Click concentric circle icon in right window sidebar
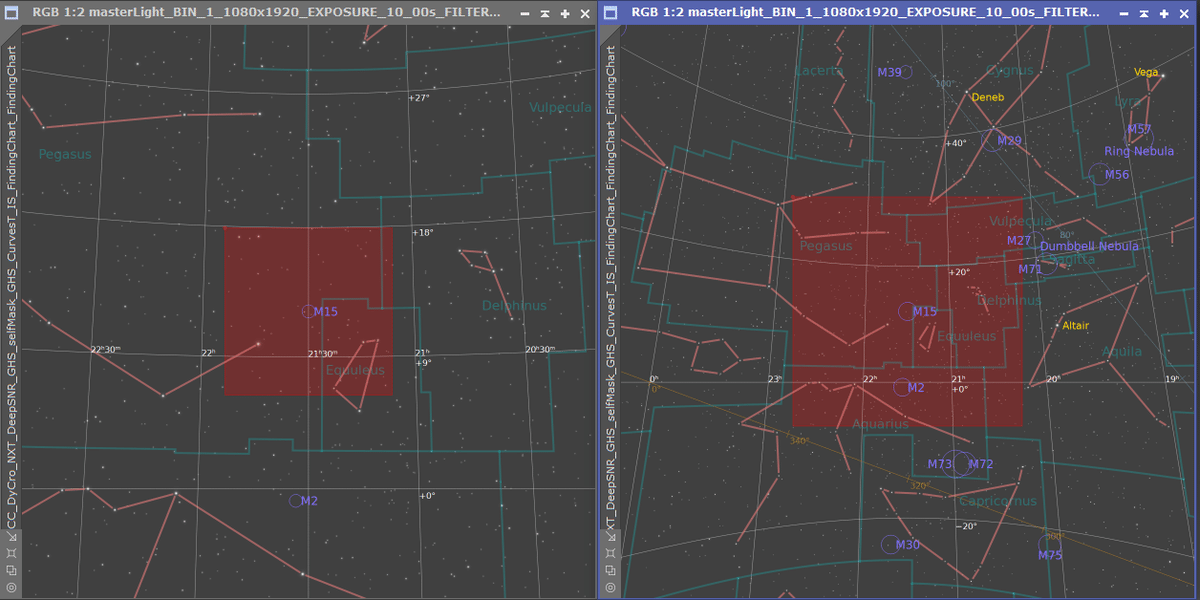This screenshot has width=1200, height=600. coord(610,587)
